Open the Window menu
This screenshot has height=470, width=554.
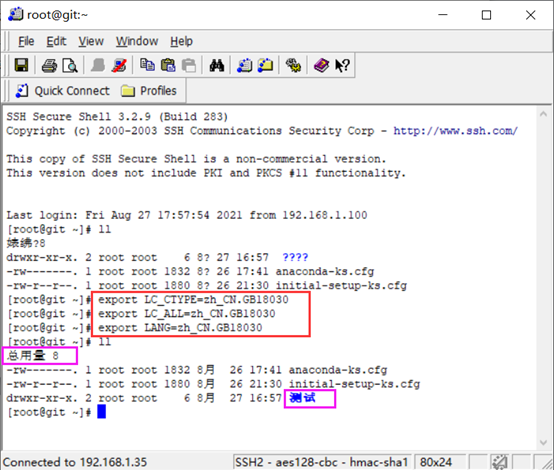[x=137, y=41]
